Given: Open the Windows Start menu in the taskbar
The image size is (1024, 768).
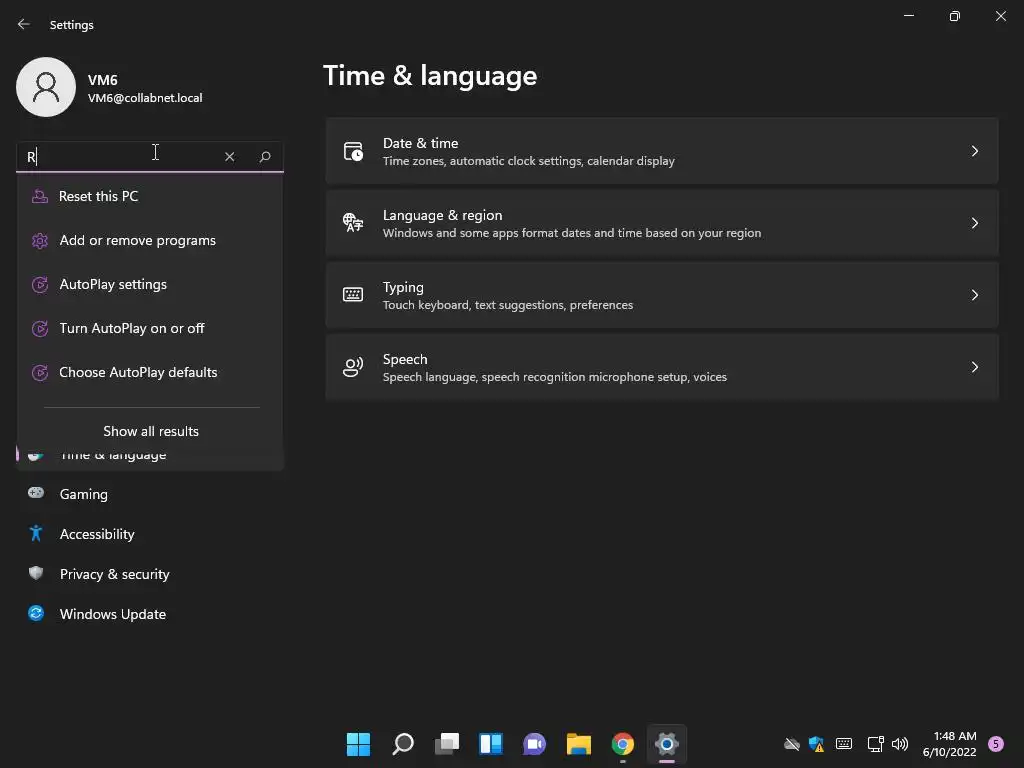Looking at the screenshot, I should [x=358, y=744].
